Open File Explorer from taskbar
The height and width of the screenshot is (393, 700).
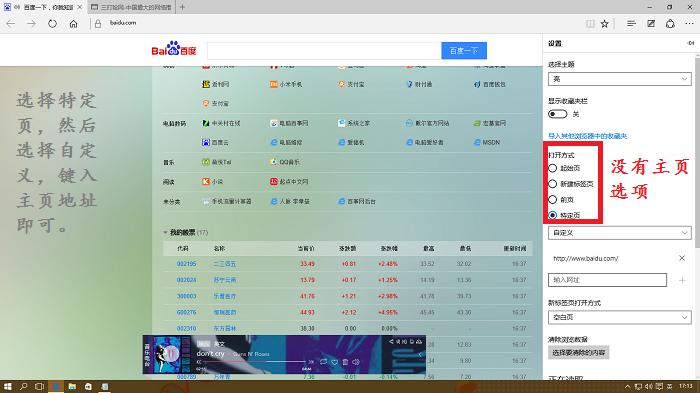(72, 386)
